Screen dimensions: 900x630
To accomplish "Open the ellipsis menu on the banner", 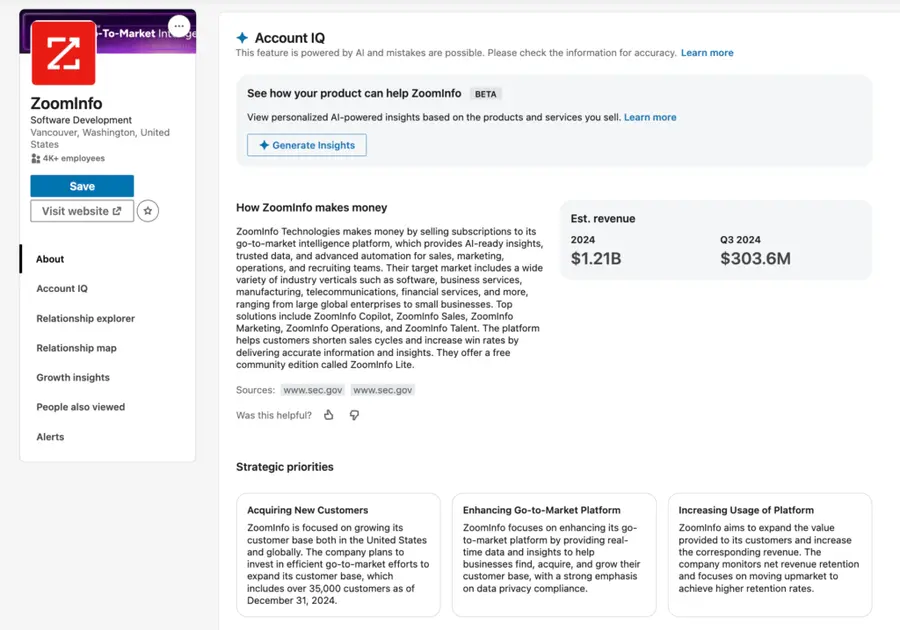I will 178,26.
